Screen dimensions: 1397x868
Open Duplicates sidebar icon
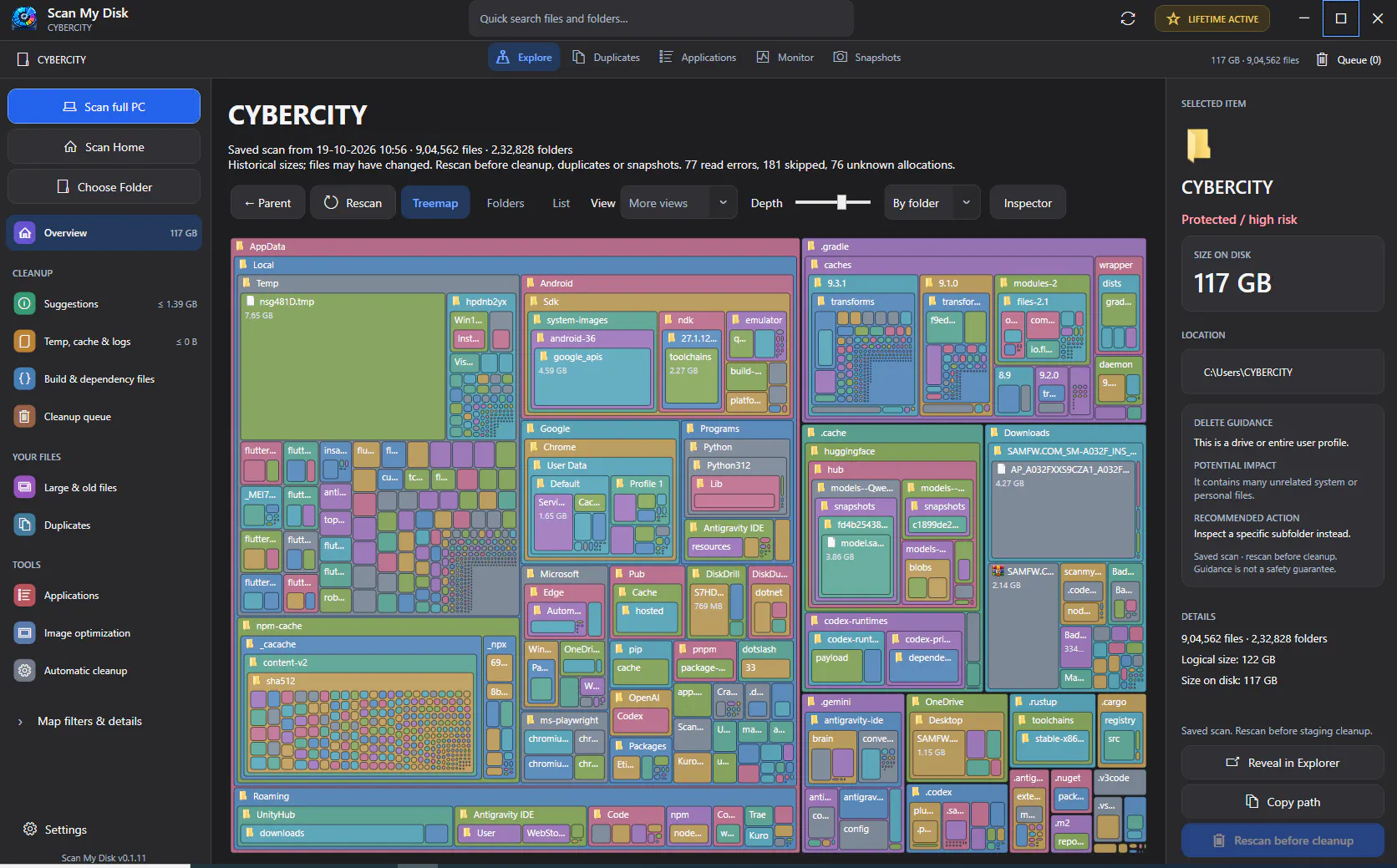coord(25,525)
